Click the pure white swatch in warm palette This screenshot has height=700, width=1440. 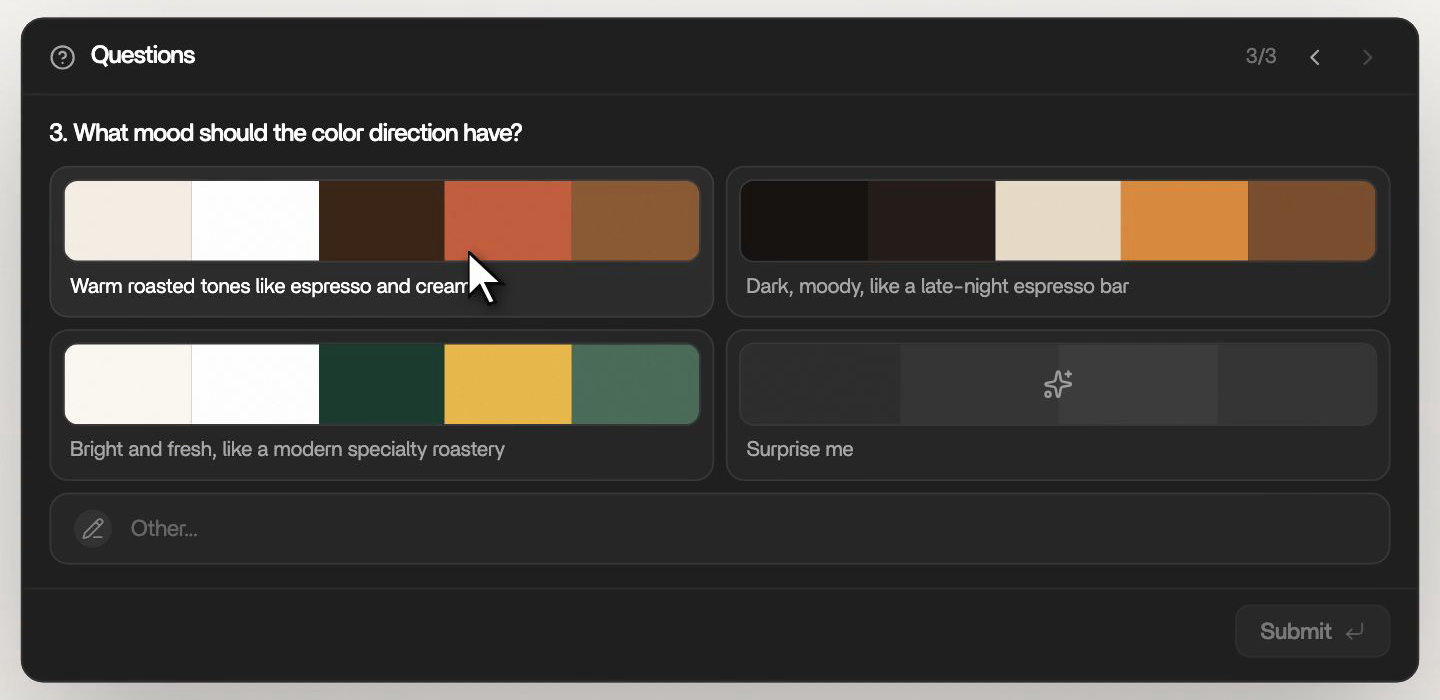click(x=255, y=221)
